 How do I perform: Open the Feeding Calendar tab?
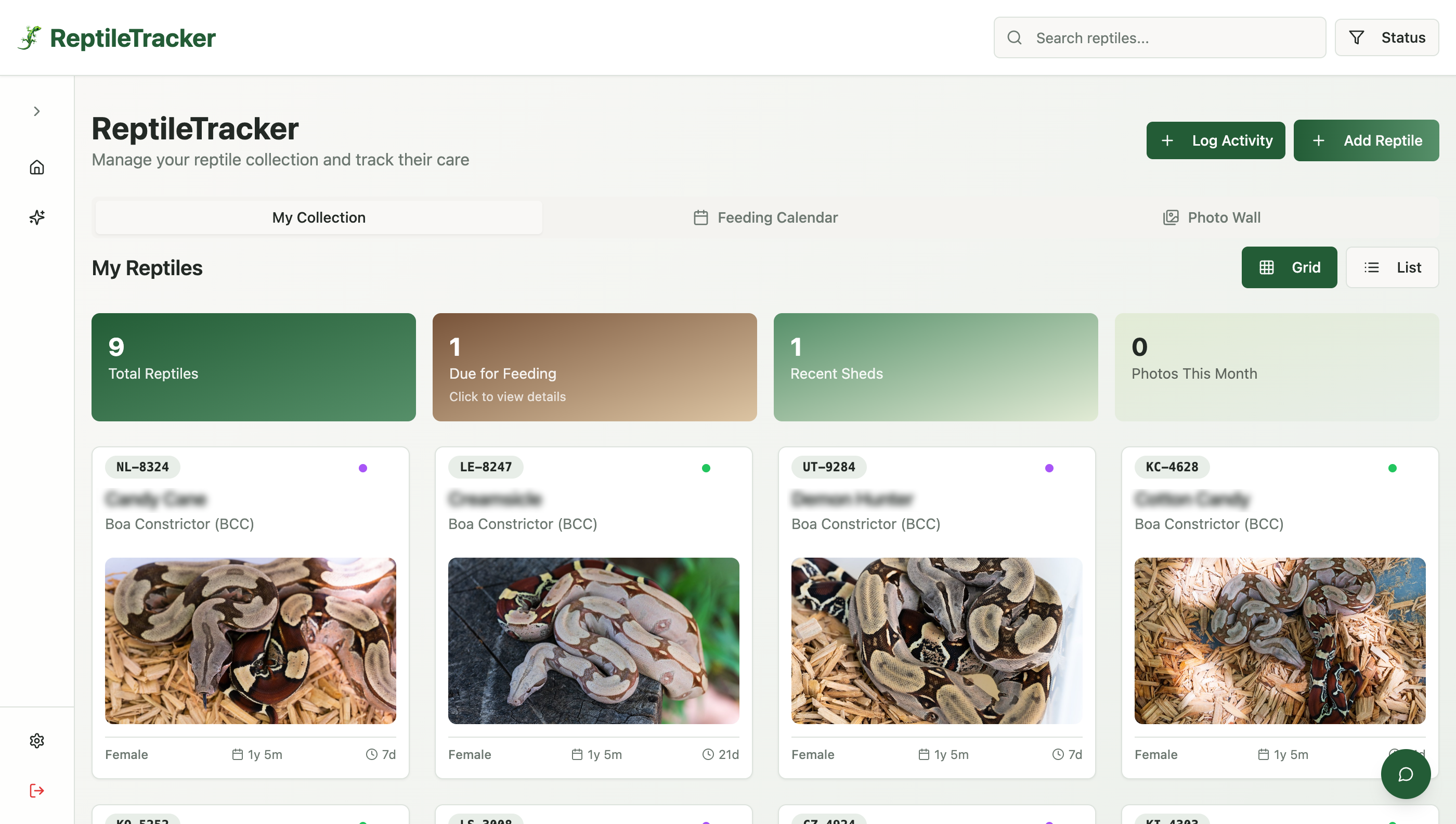point(765,217)
